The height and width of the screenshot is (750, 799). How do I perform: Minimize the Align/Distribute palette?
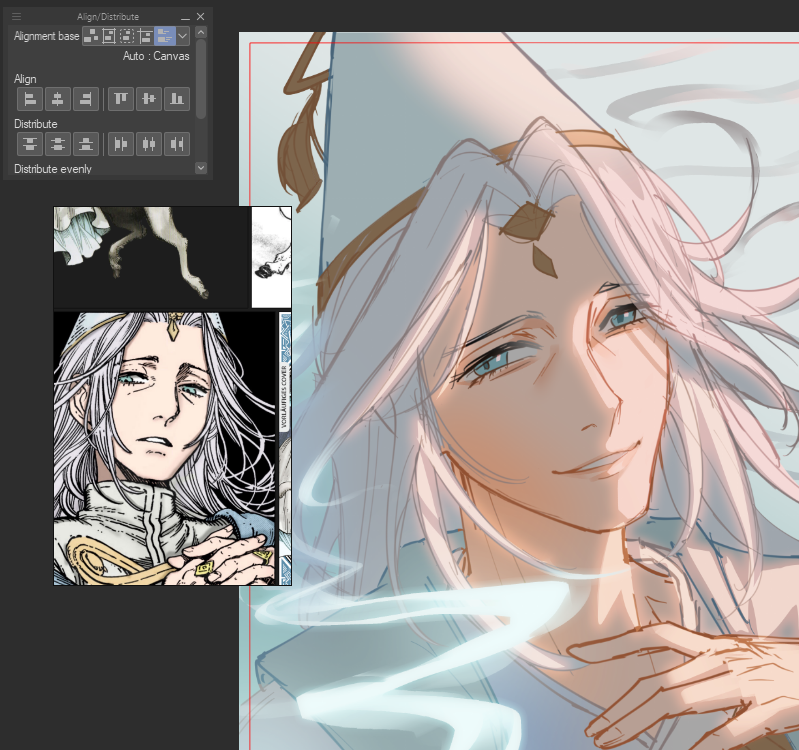(x=185, y=17)
